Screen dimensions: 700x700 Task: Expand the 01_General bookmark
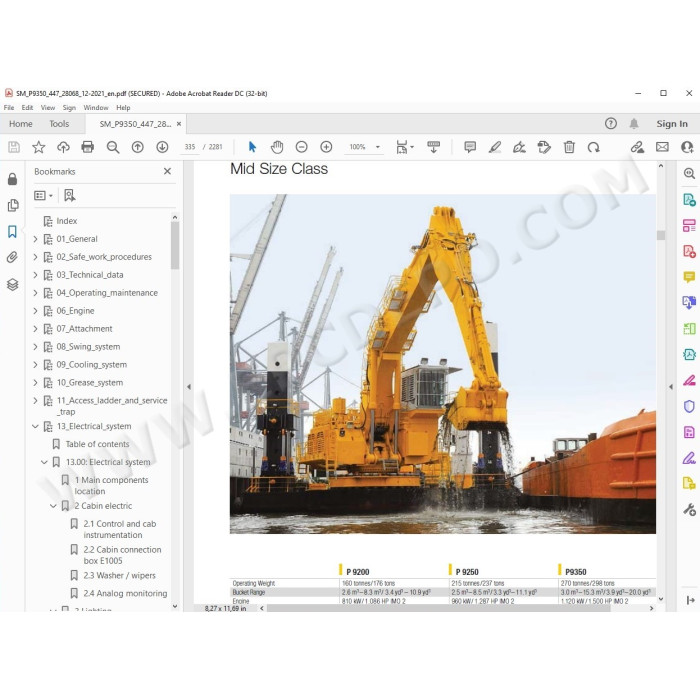(35, 239)
